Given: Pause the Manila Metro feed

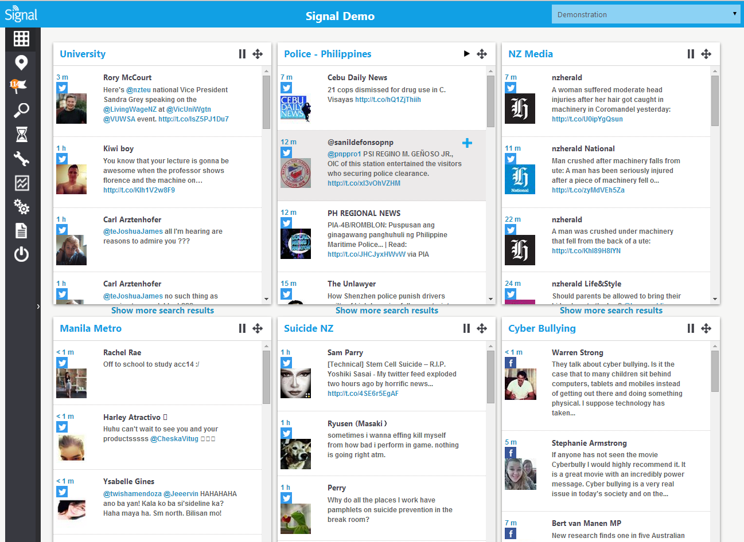Looking at the screenshot, I should 242,328.
